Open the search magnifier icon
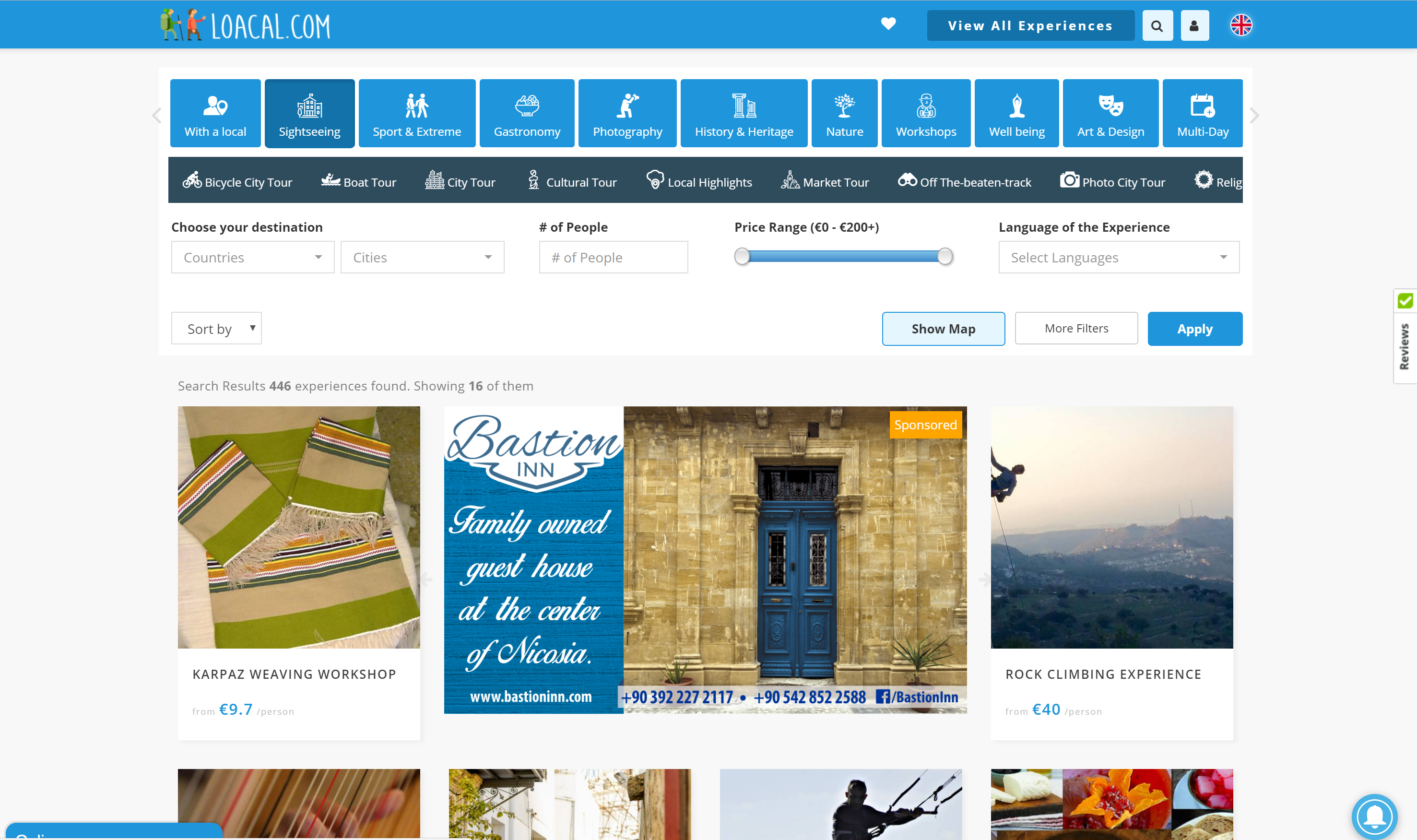This screenshot has height=840, width=1417. coord(1157,25)
